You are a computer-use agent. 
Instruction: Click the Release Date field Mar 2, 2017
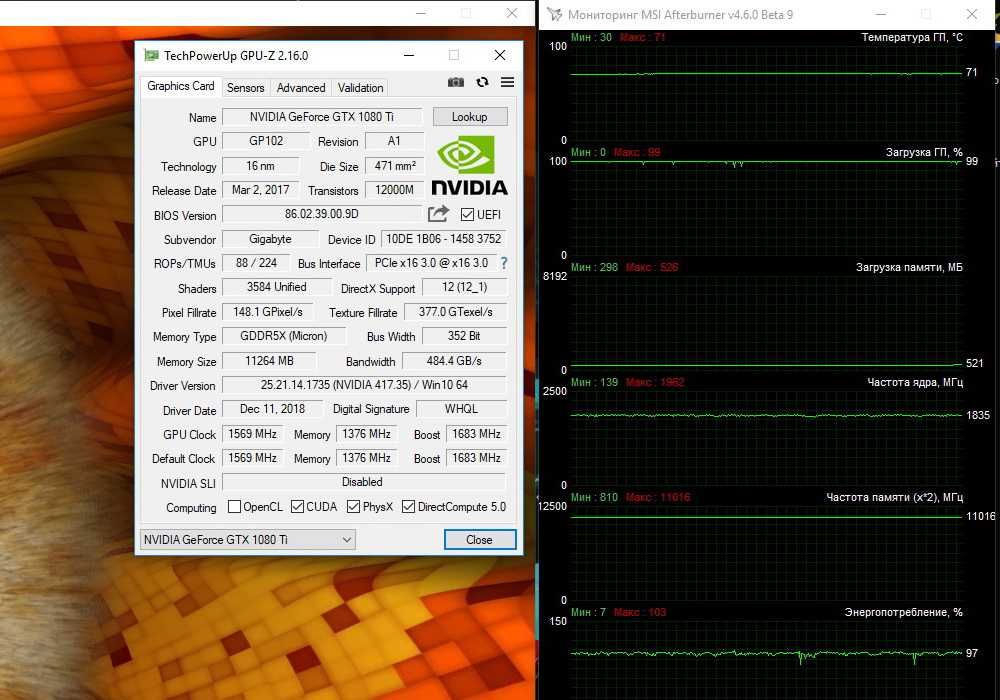pos(260,189)
